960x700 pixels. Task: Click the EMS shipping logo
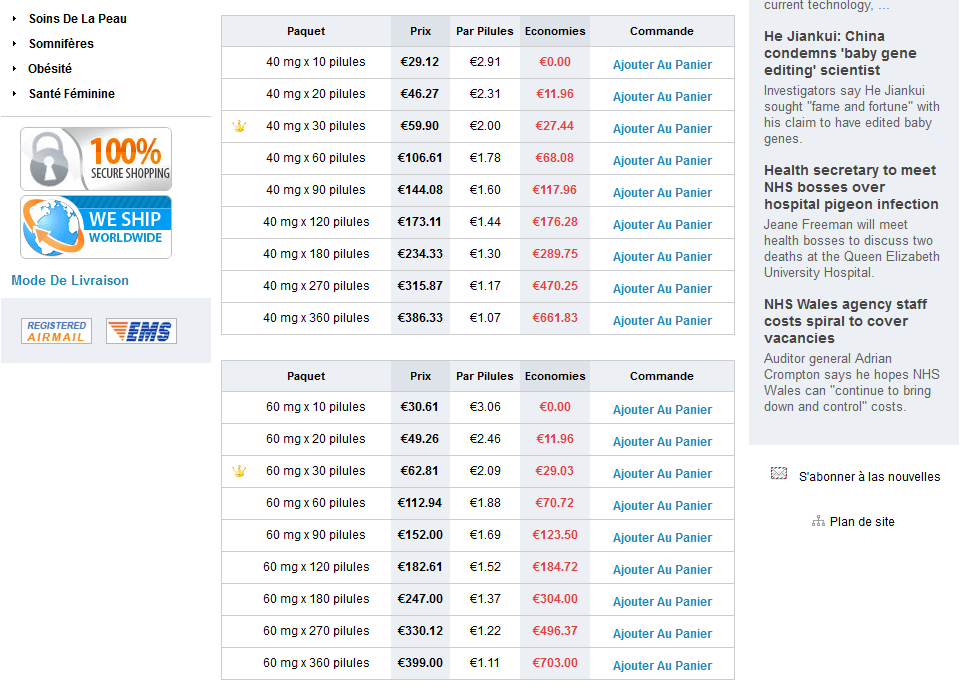click(141, 331)
